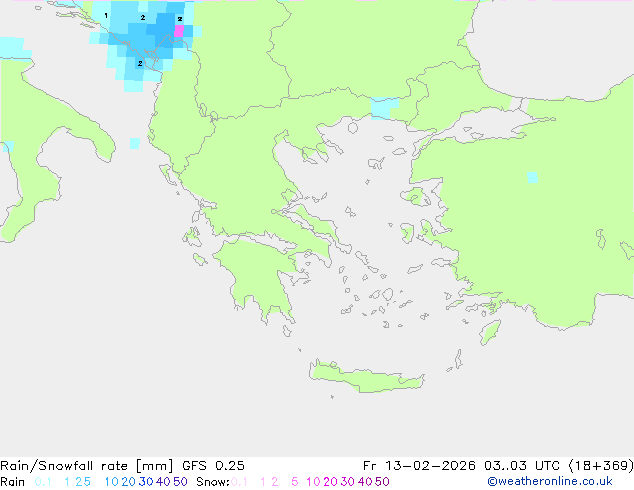
Task: Click the "1" rainfall value on the map
Action: tap(106, 16)
